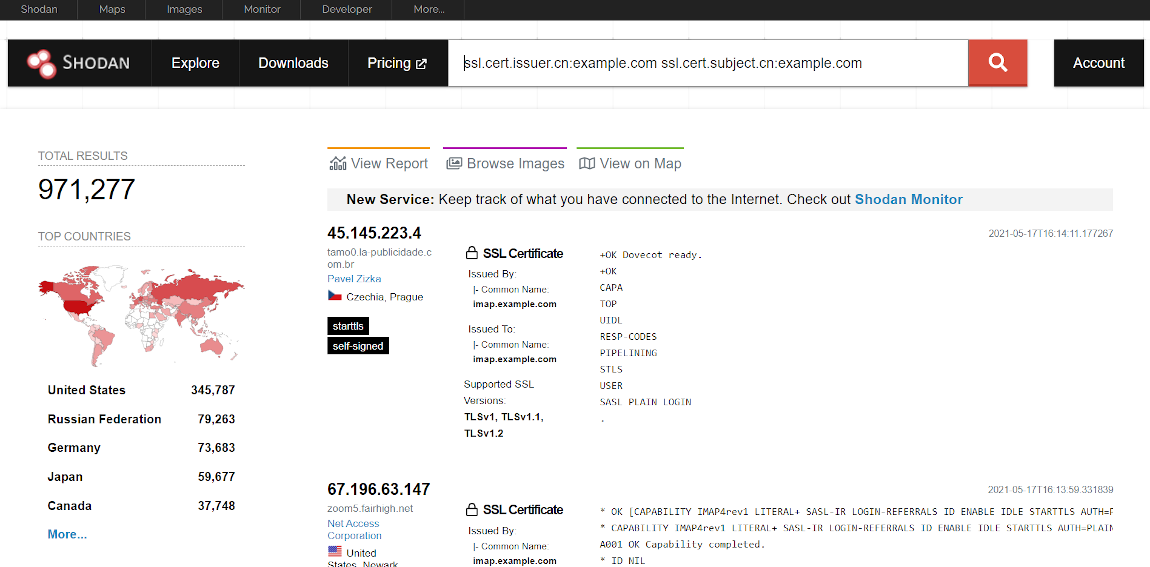Viewport: 1150px width, 567px height.
Task: Click the View on Map icon
Action: click(587, 164)
